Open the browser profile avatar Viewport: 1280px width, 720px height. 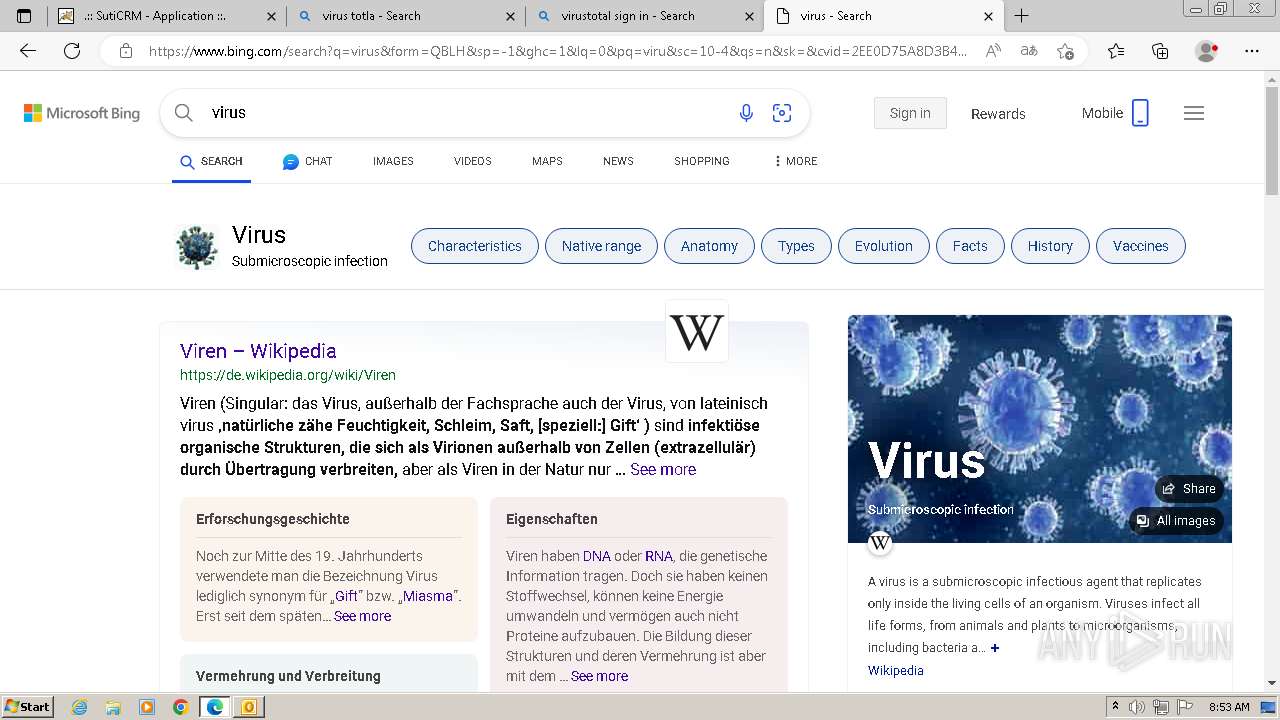coord(1207,51)
